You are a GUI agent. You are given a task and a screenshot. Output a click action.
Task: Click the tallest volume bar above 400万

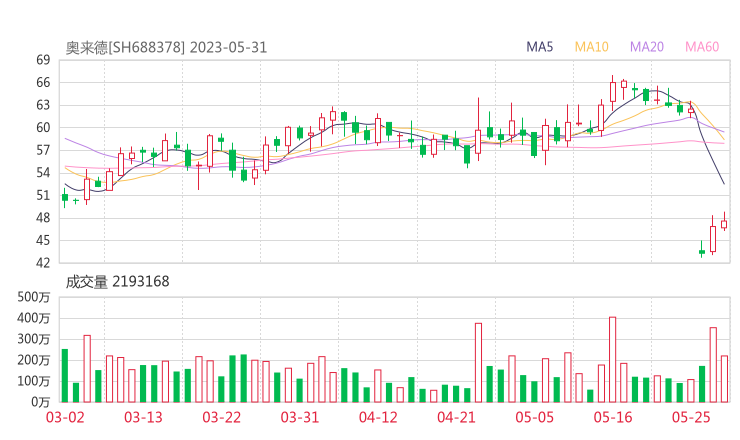(613, 360)
